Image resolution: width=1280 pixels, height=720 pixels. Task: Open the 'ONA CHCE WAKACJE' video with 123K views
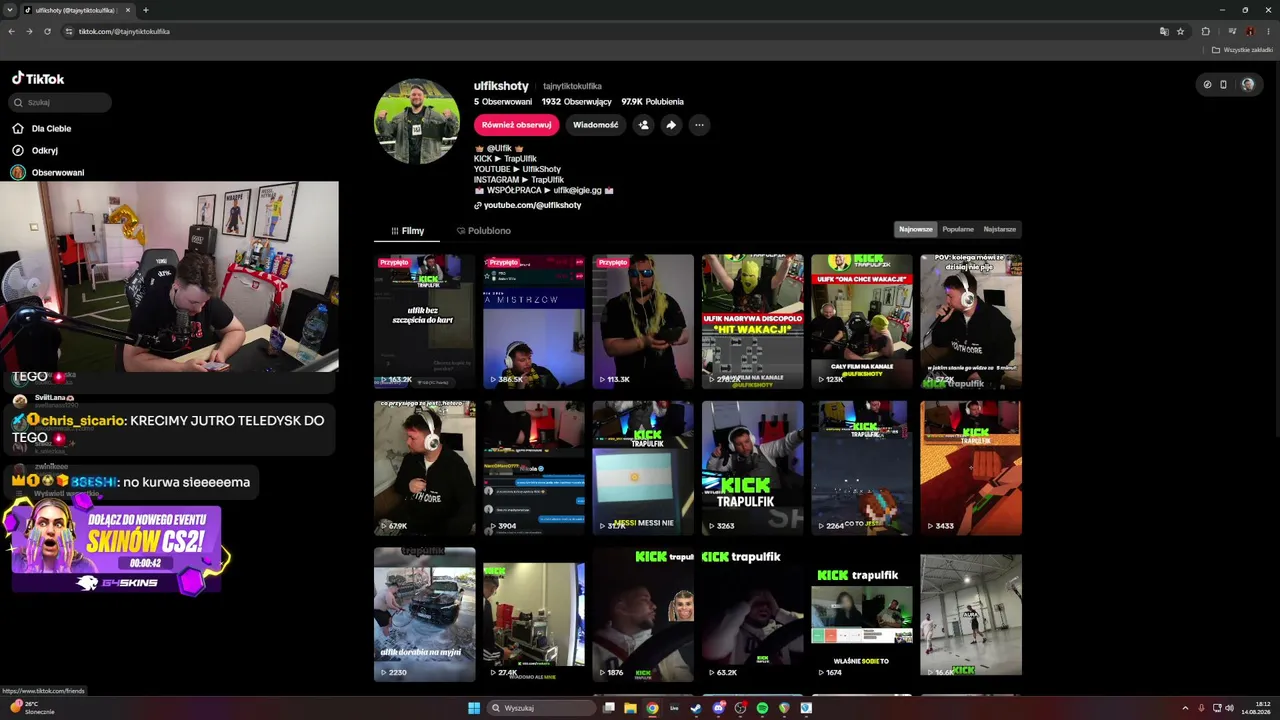click(x=862, y=321)
